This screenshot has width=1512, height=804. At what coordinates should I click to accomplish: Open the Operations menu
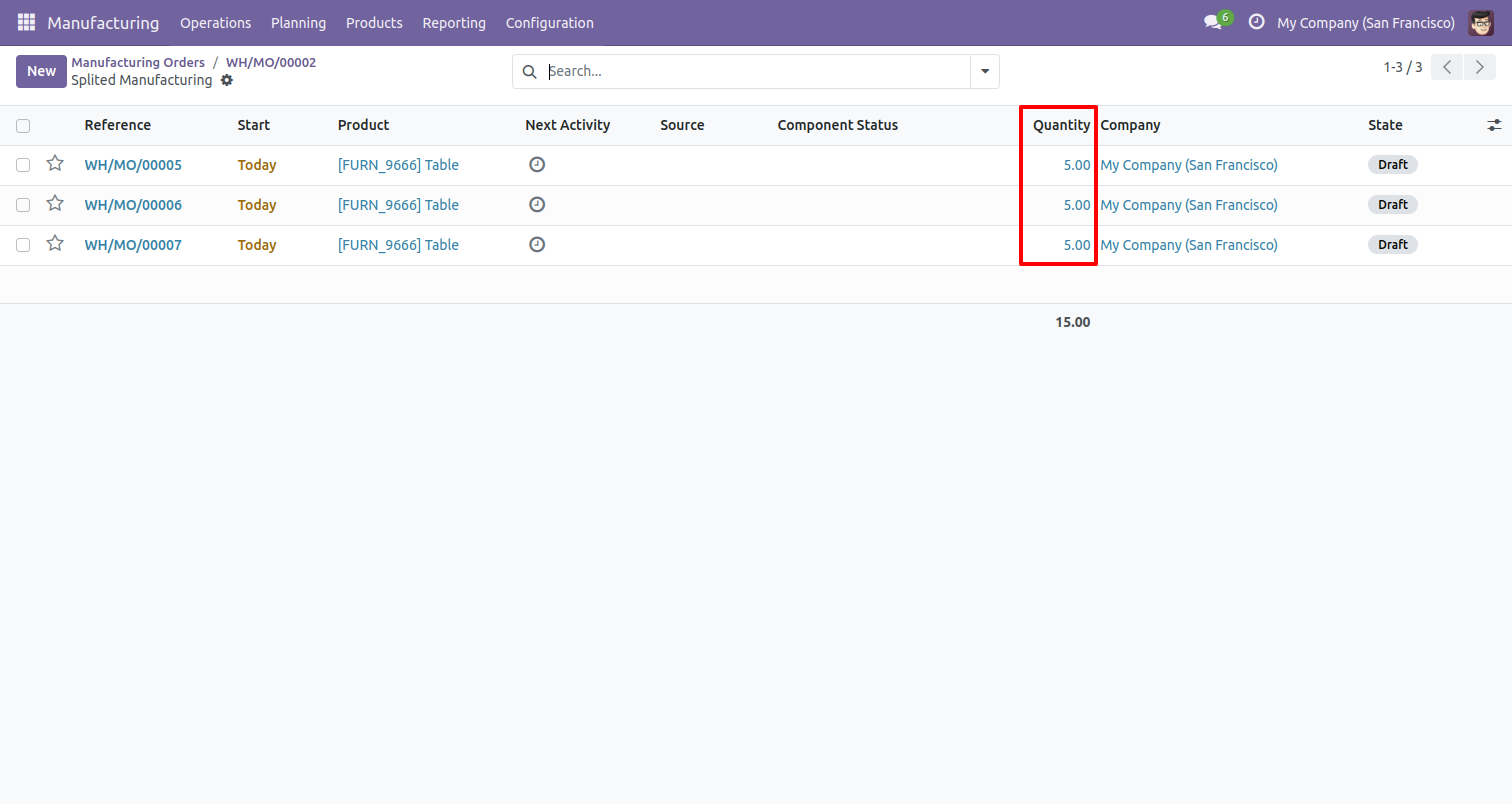(x=215, y=23)
